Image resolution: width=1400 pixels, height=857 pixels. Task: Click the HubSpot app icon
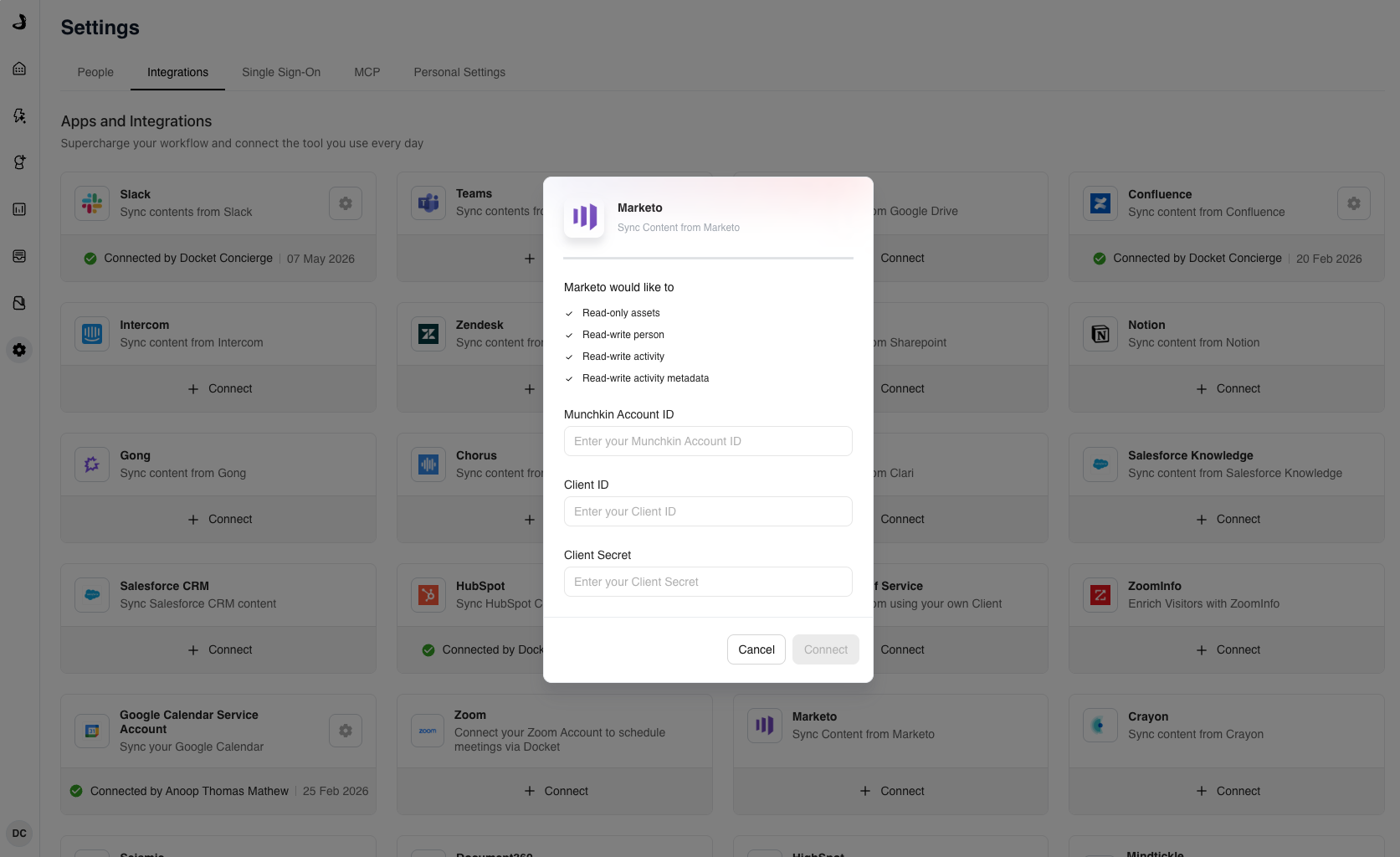tap(428, 595)
